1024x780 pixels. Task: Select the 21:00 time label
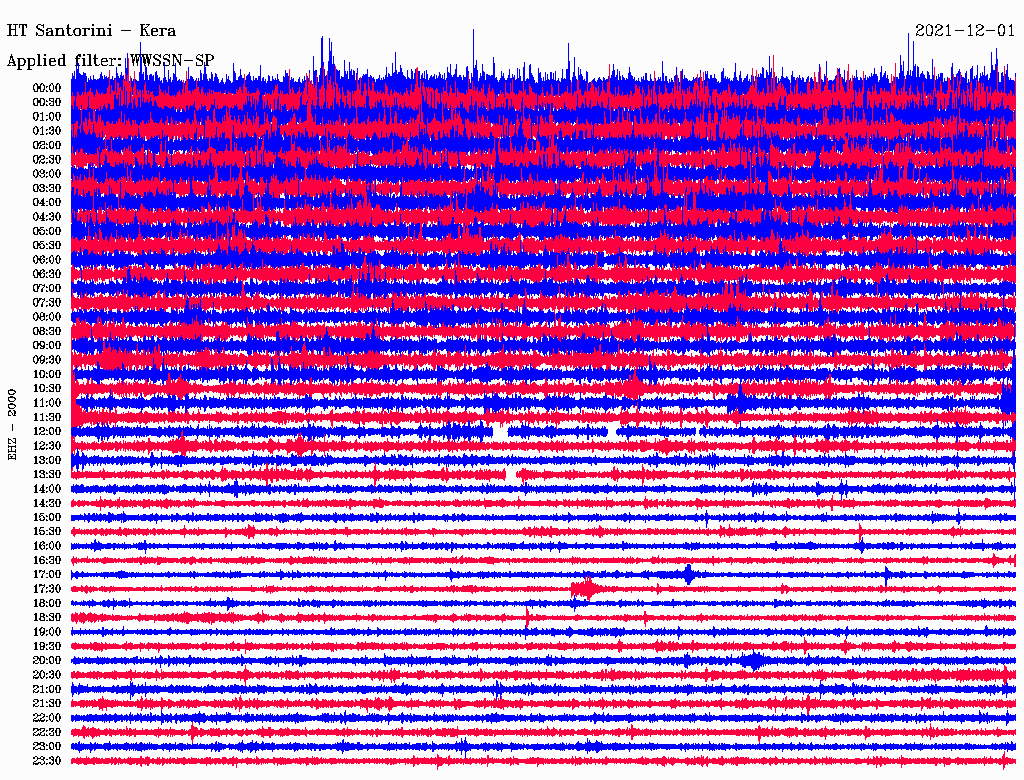tap(47, 689)
